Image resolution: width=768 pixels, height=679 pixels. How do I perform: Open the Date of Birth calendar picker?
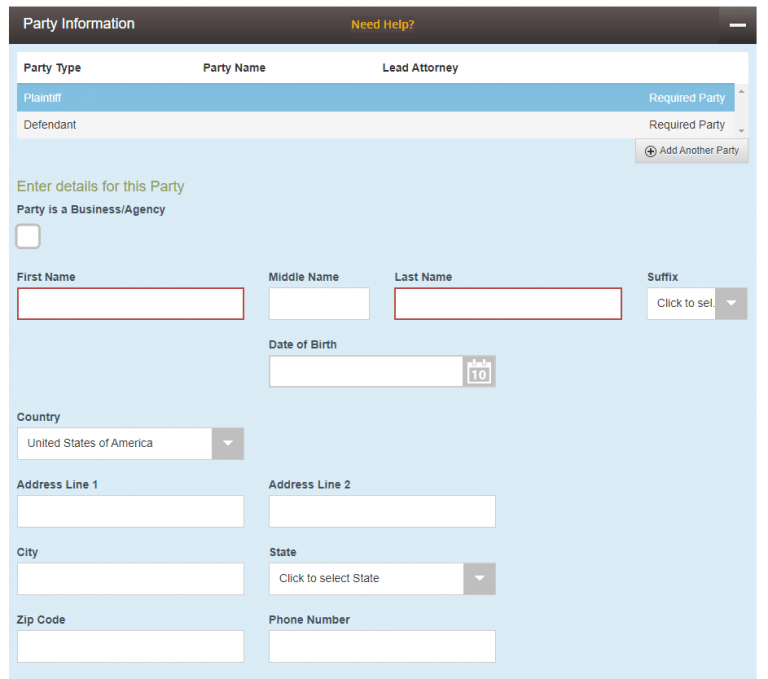pos(479,372)
